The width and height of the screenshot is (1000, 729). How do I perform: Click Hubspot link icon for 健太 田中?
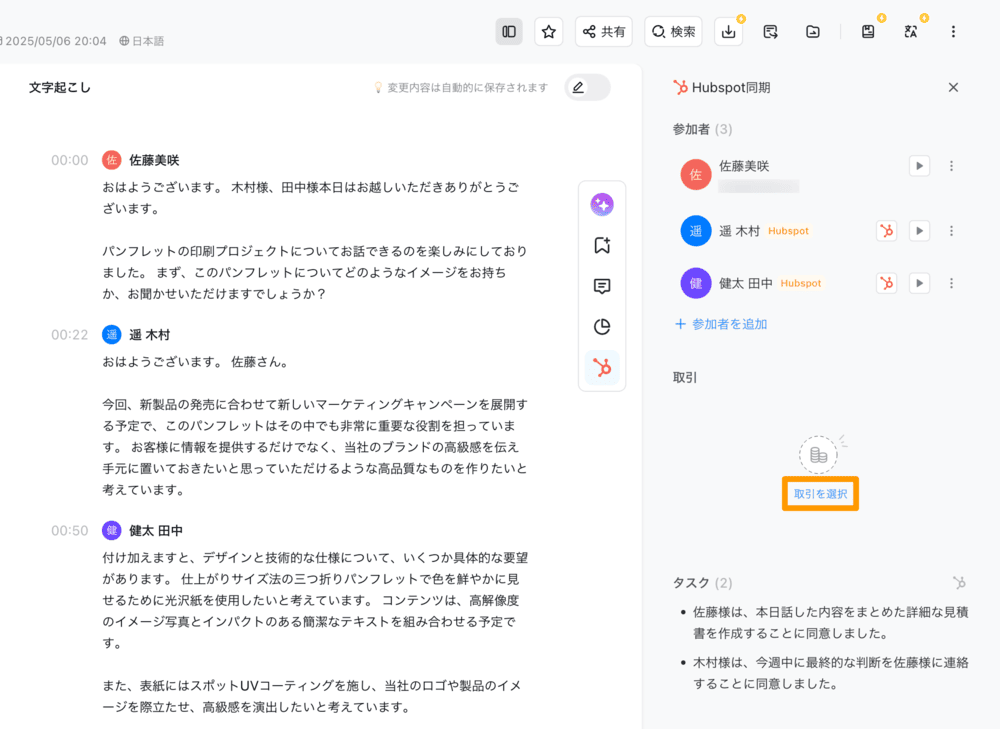tap(886, 283)
